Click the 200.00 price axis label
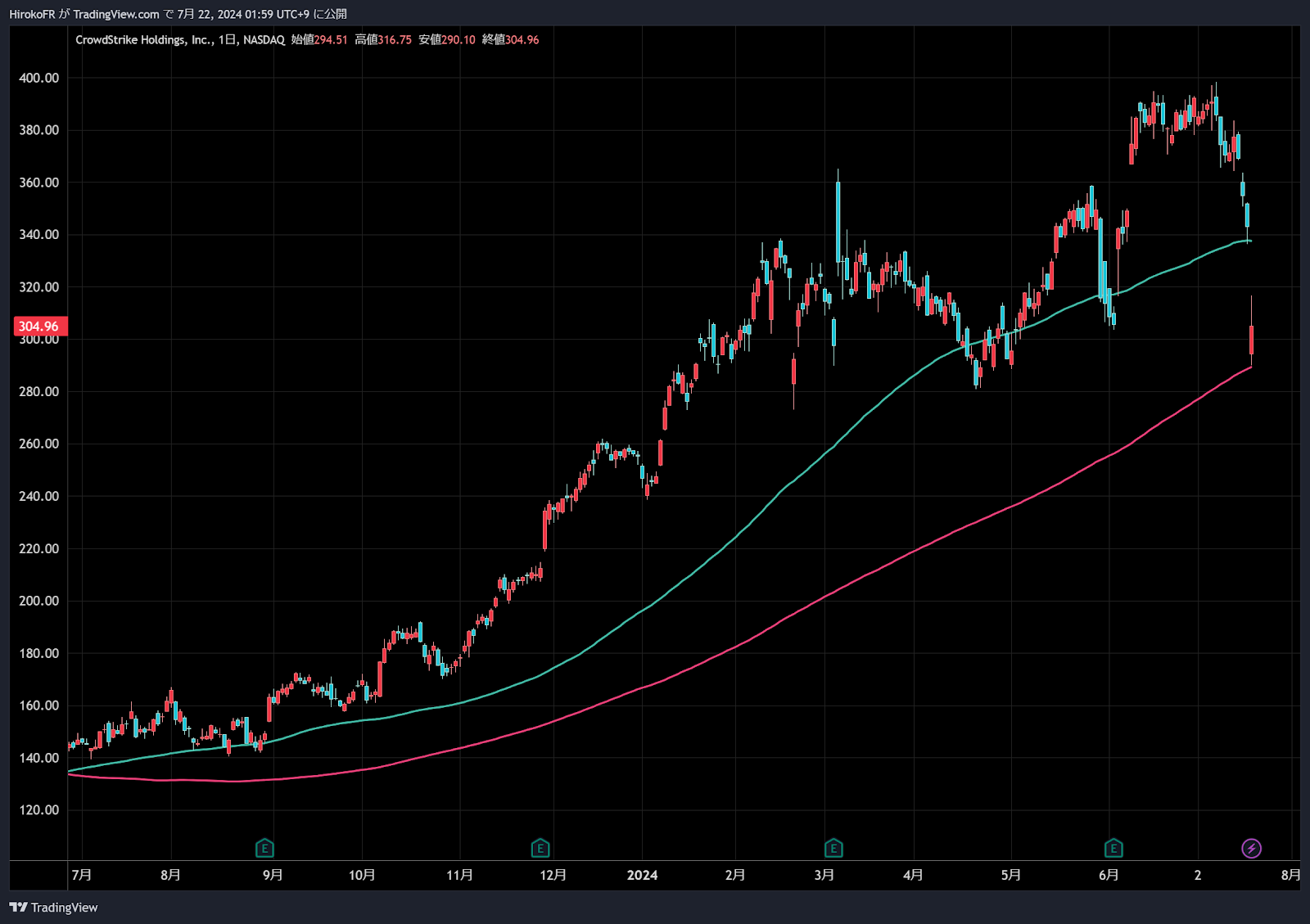This screenshot has width=1310, height=924. 39,601
